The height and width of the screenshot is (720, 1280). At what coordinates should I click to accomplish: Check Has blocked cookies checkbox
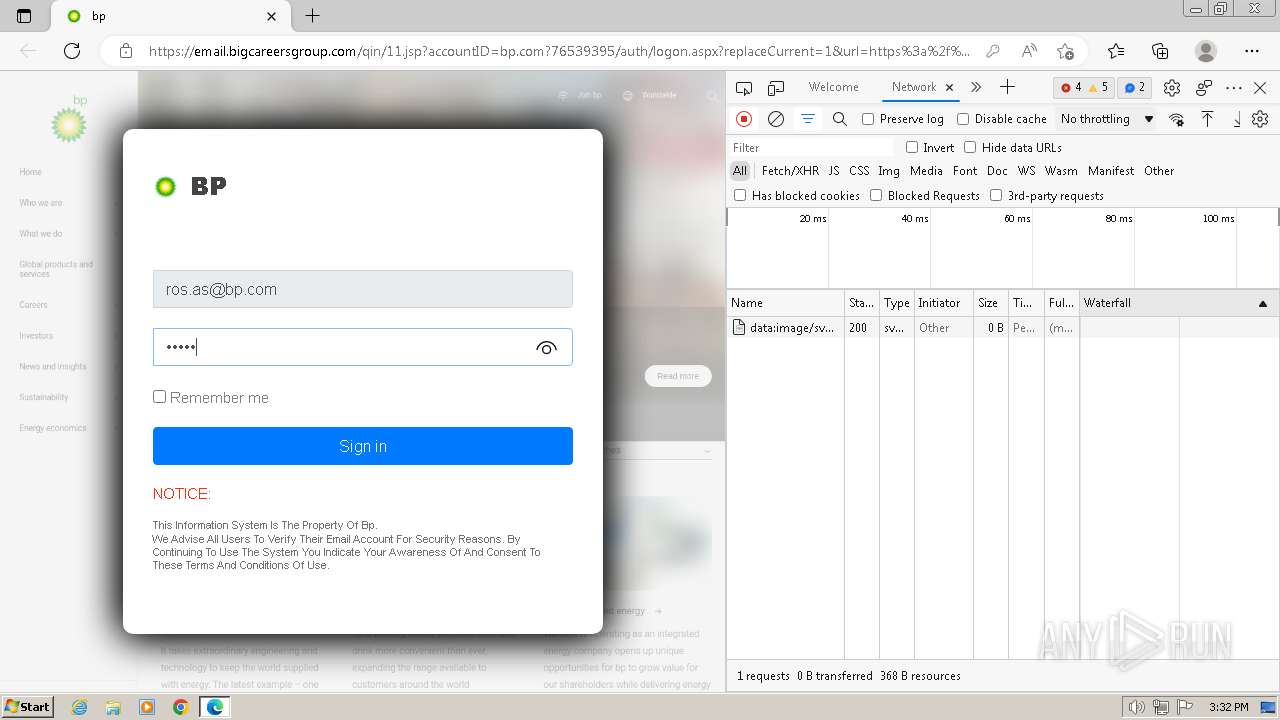point(740,195)
